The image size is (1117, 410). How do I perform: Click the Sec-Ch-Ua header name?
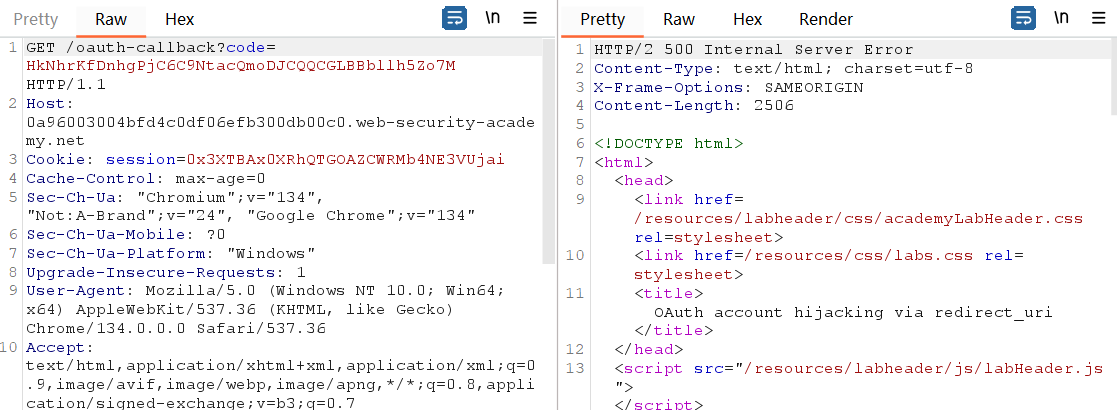[70, 196]
